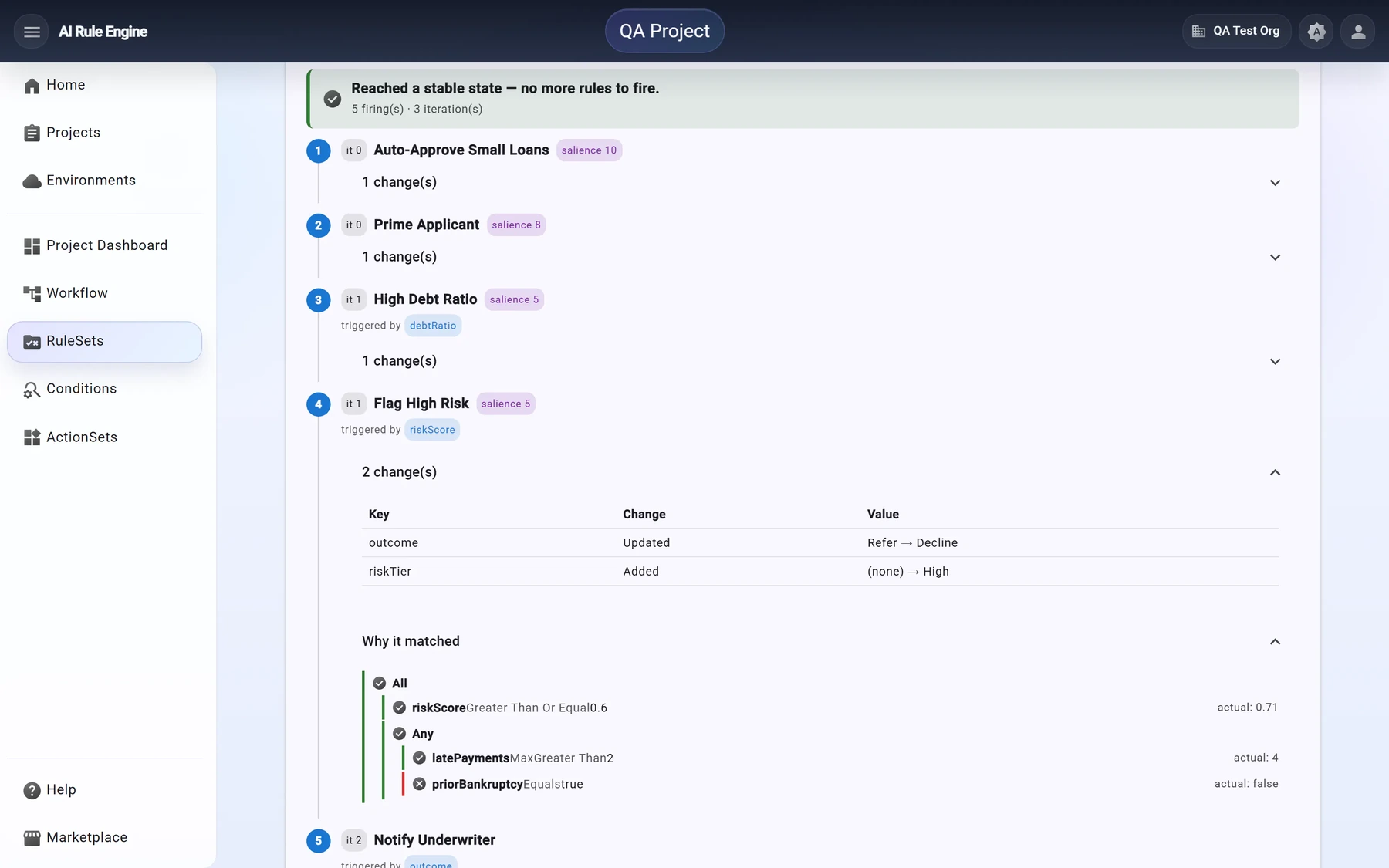Click the Workflow sidebar icon

32,294
